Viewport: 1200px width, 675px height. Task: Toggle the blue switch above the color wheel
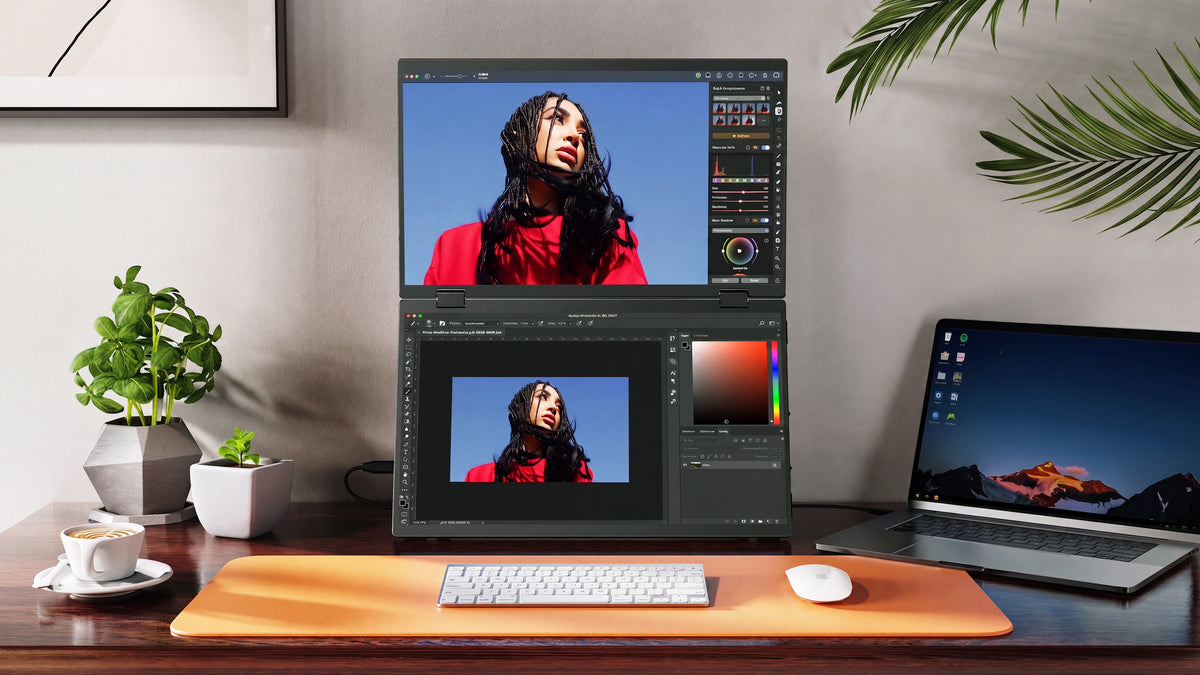pyautogui.click(x=765, y=220)
